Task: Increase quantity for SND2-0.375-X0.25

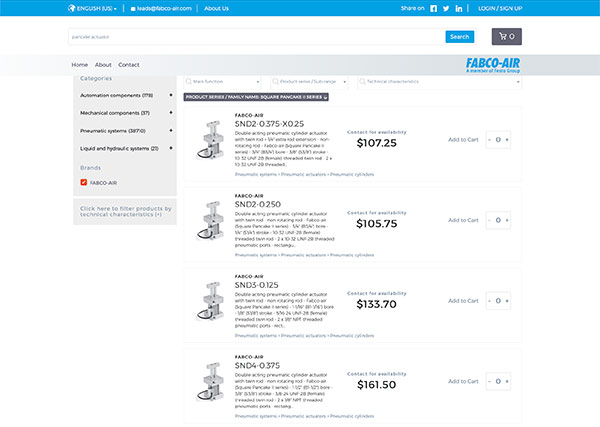Action: coord(507,140)
